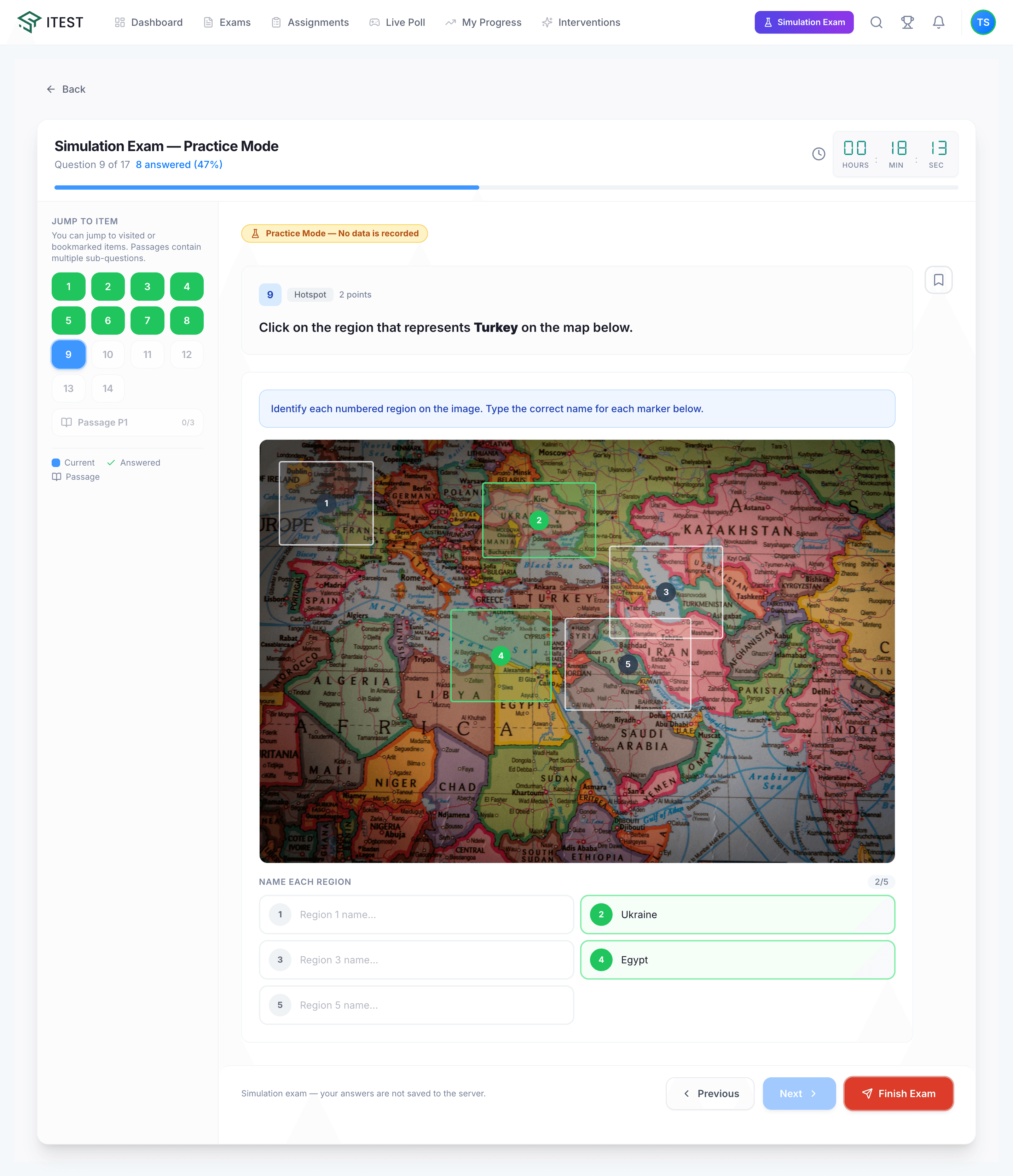Open Live Poll in top navigation
This screenshot has width=1013, height=1176.
tap(397, 22)
